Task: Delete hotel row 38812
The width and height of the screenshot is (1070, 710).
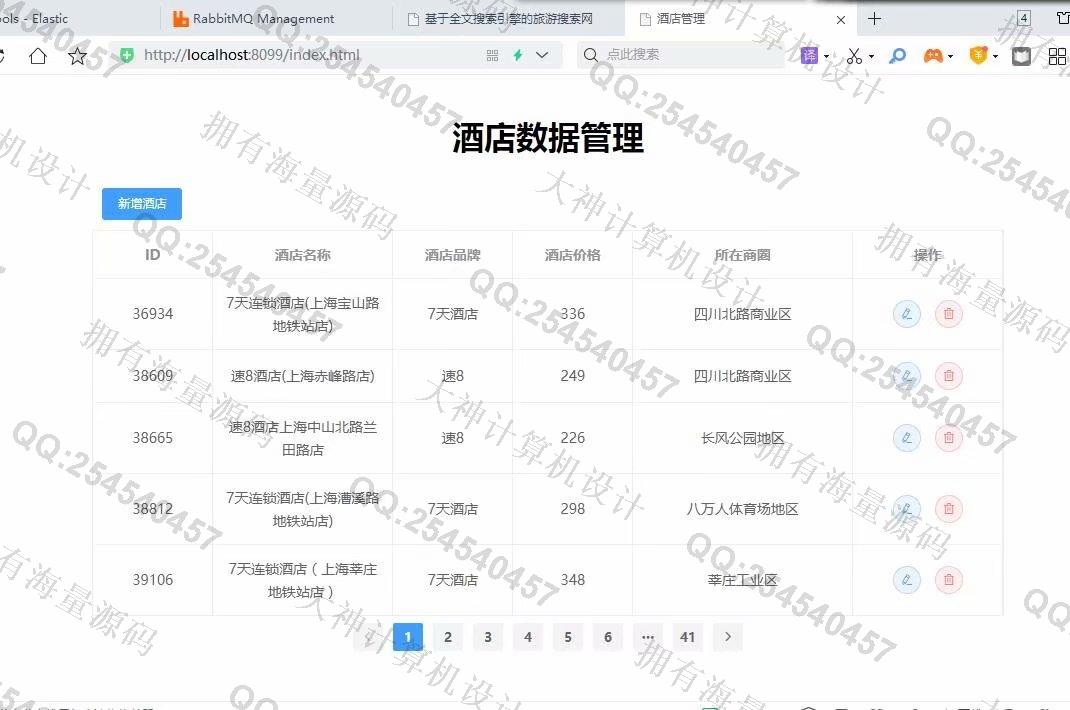Action: click(949, 509)
